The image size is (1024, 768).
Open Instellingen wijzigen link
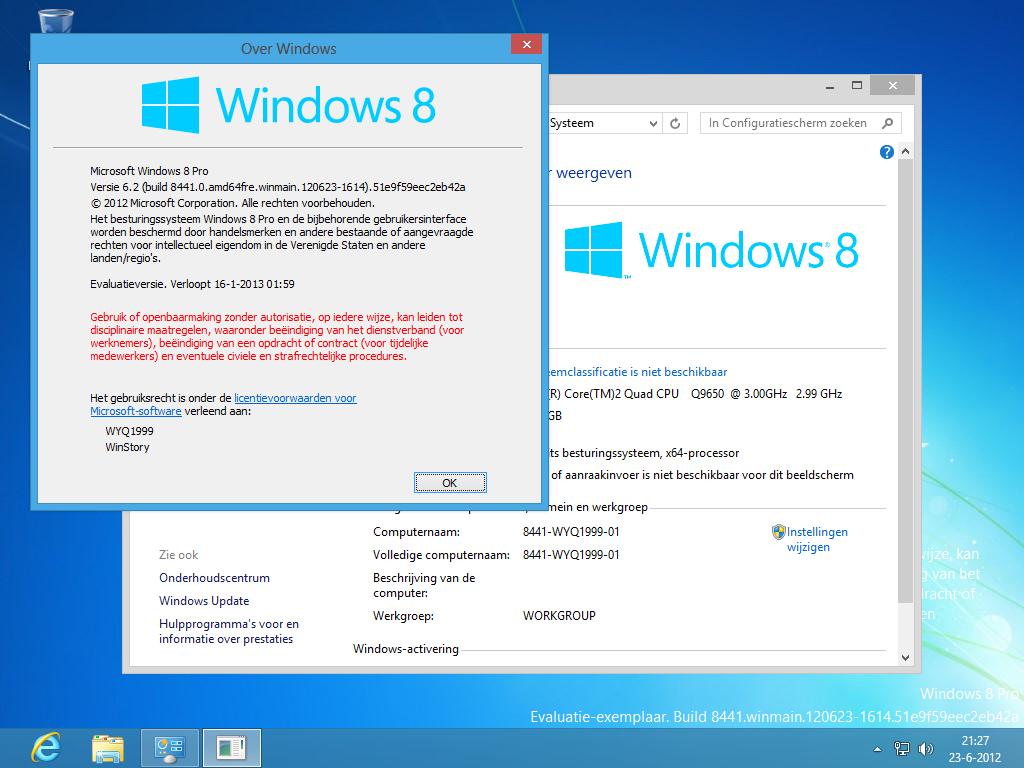tap(816, 539)
